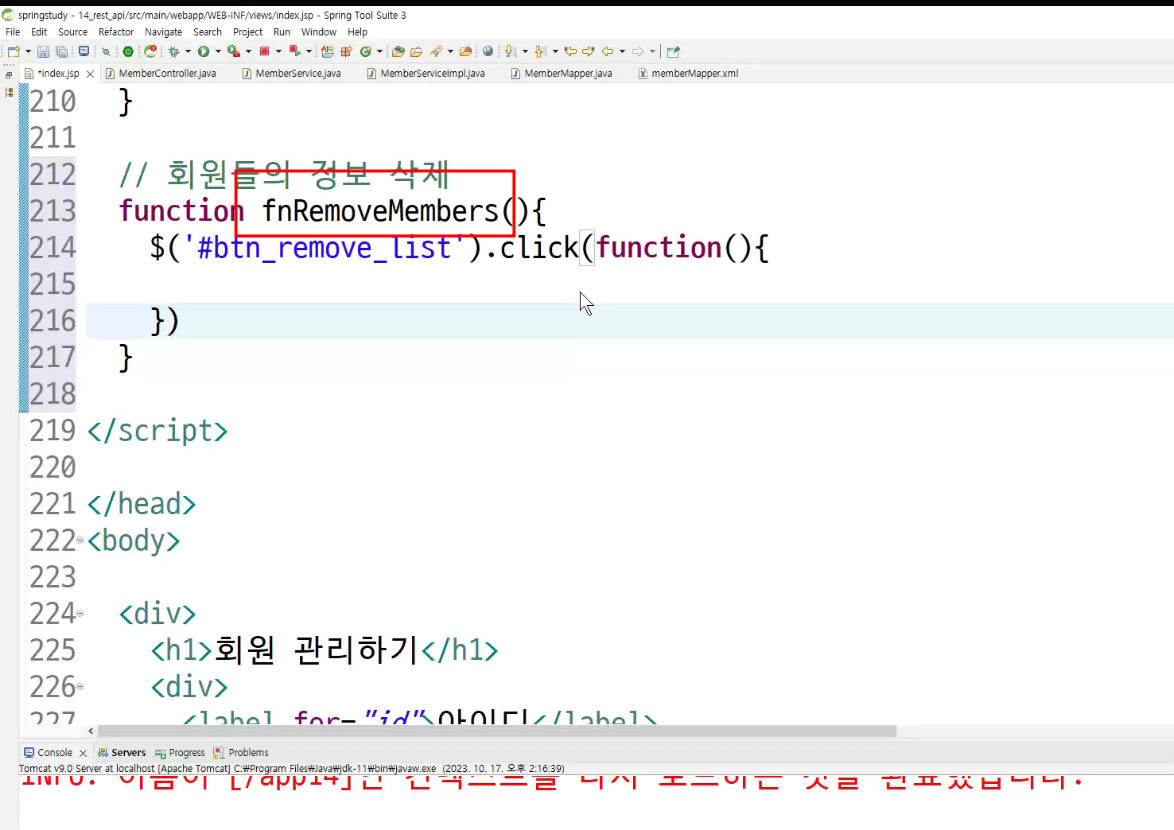Open the Source menu

click(73, 32)
